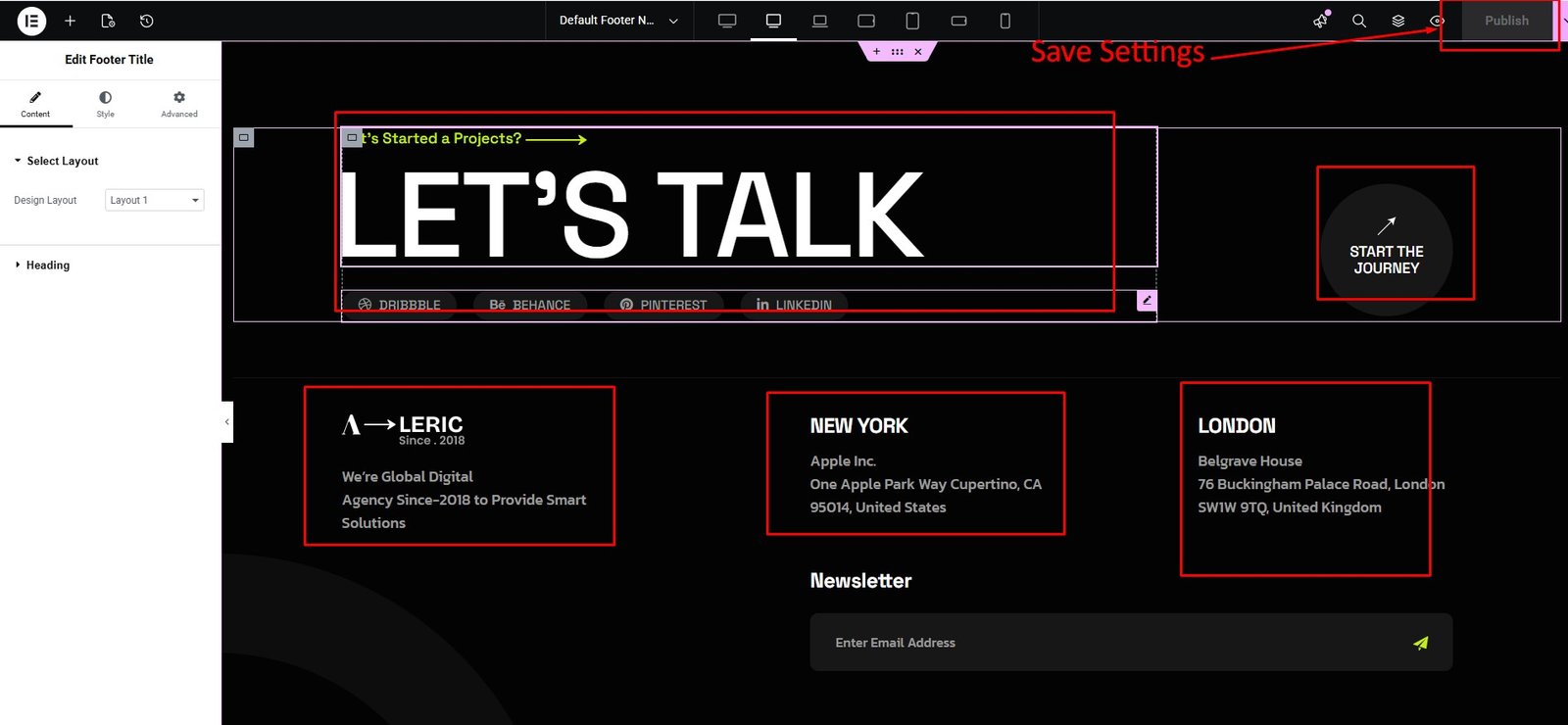Toggle the preview changes eye icon
The image size is (1568, 725).
click(x=1437, y=21)
